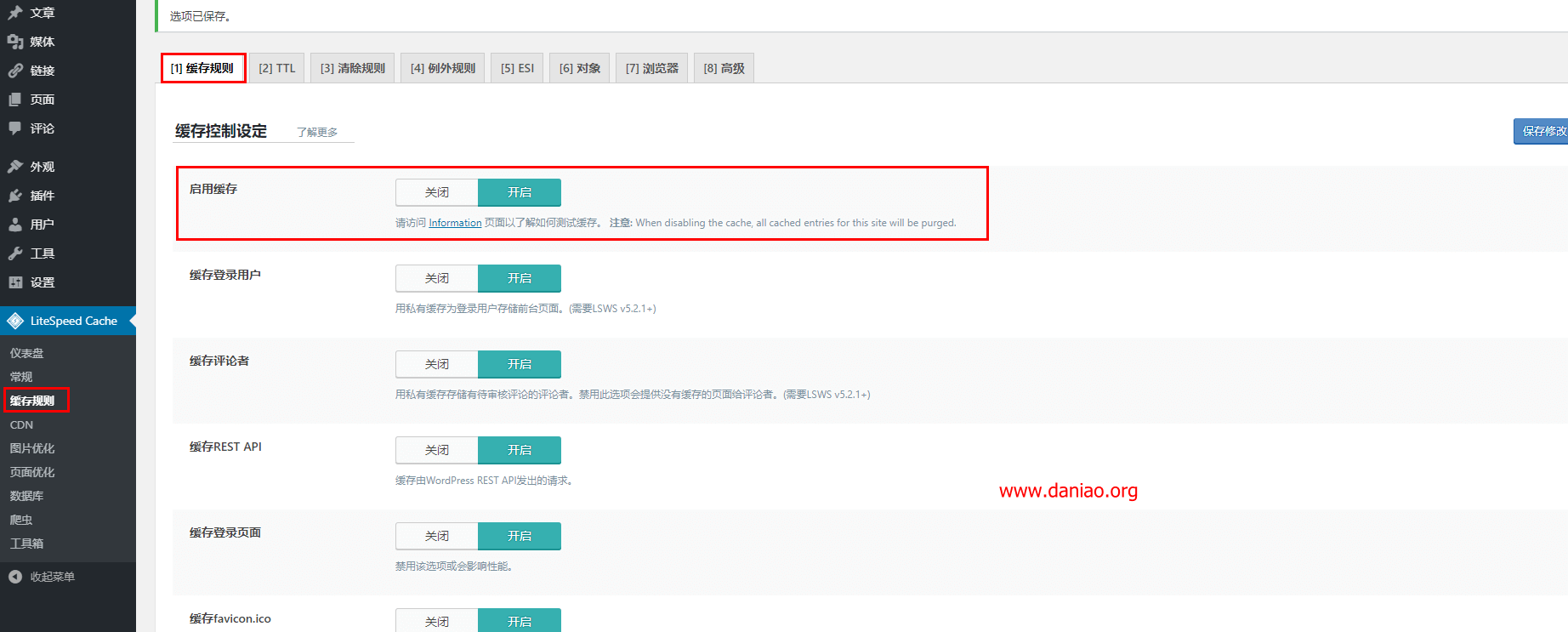Open the 爬虫 submenu item

pyautogui.click(x=21, y=520)
